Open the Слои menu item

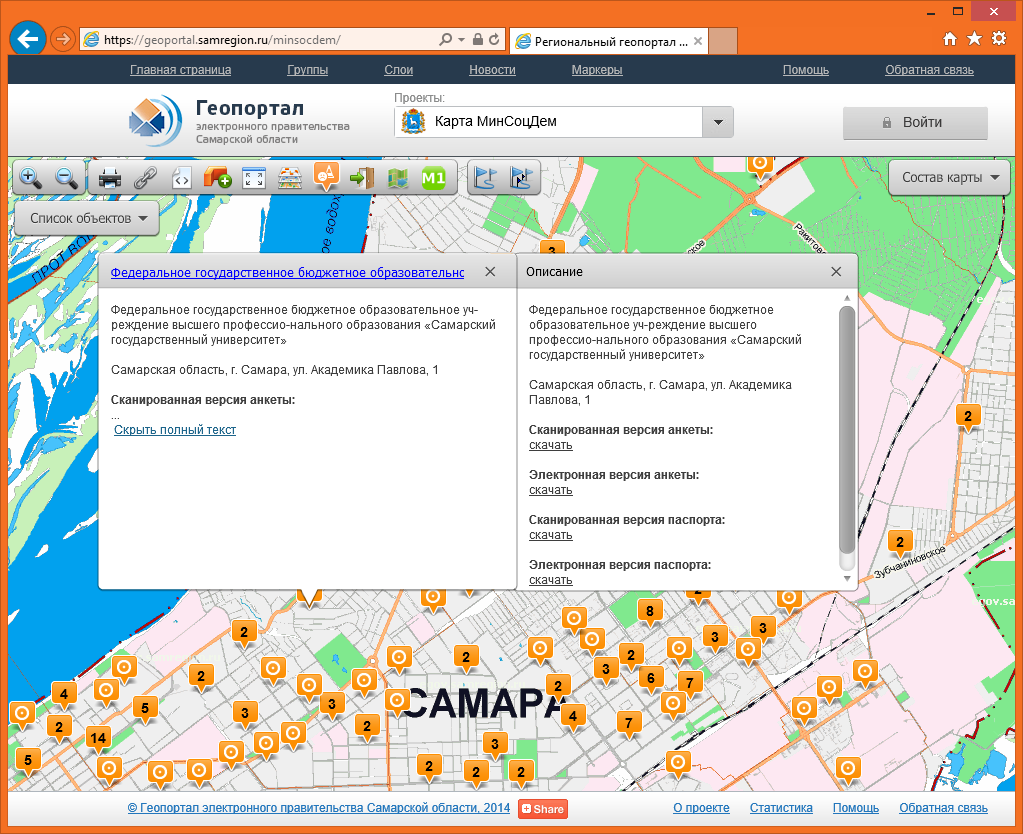click(399, 70)
